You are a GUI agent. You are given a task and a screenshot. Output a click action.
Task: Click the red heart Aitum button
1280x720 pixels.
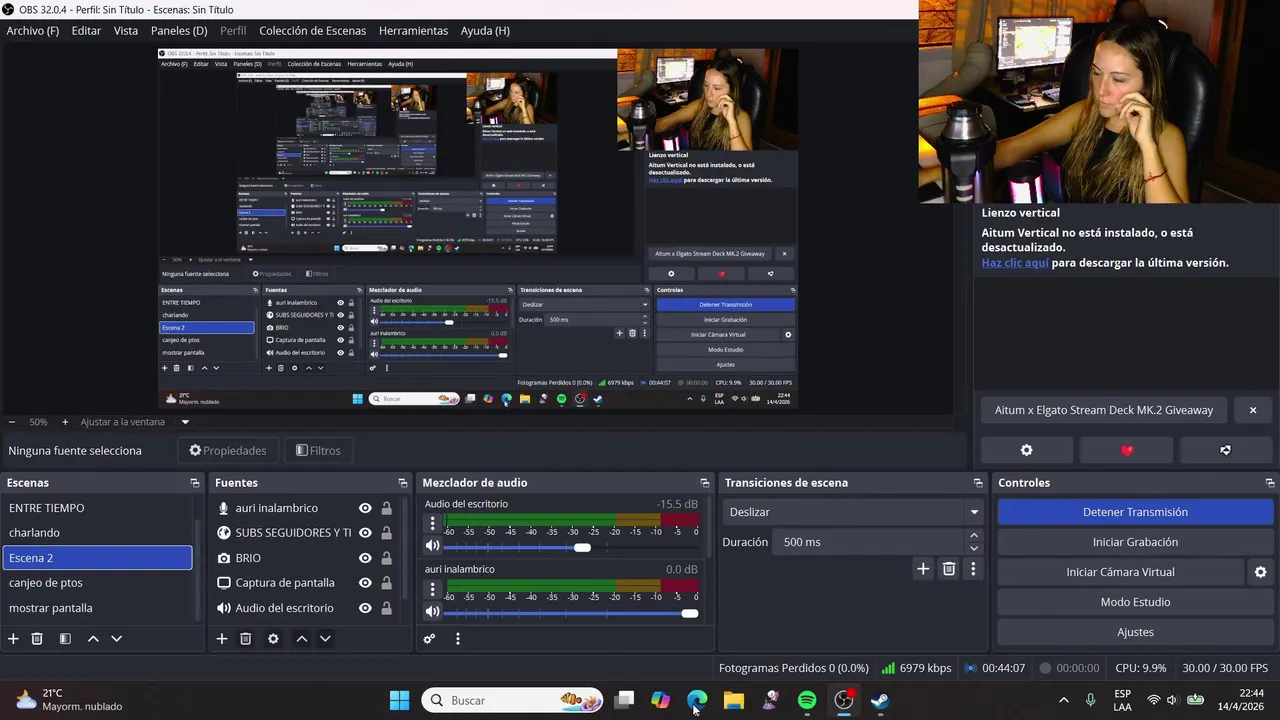pyautogui.click(x=1127, y=450)
